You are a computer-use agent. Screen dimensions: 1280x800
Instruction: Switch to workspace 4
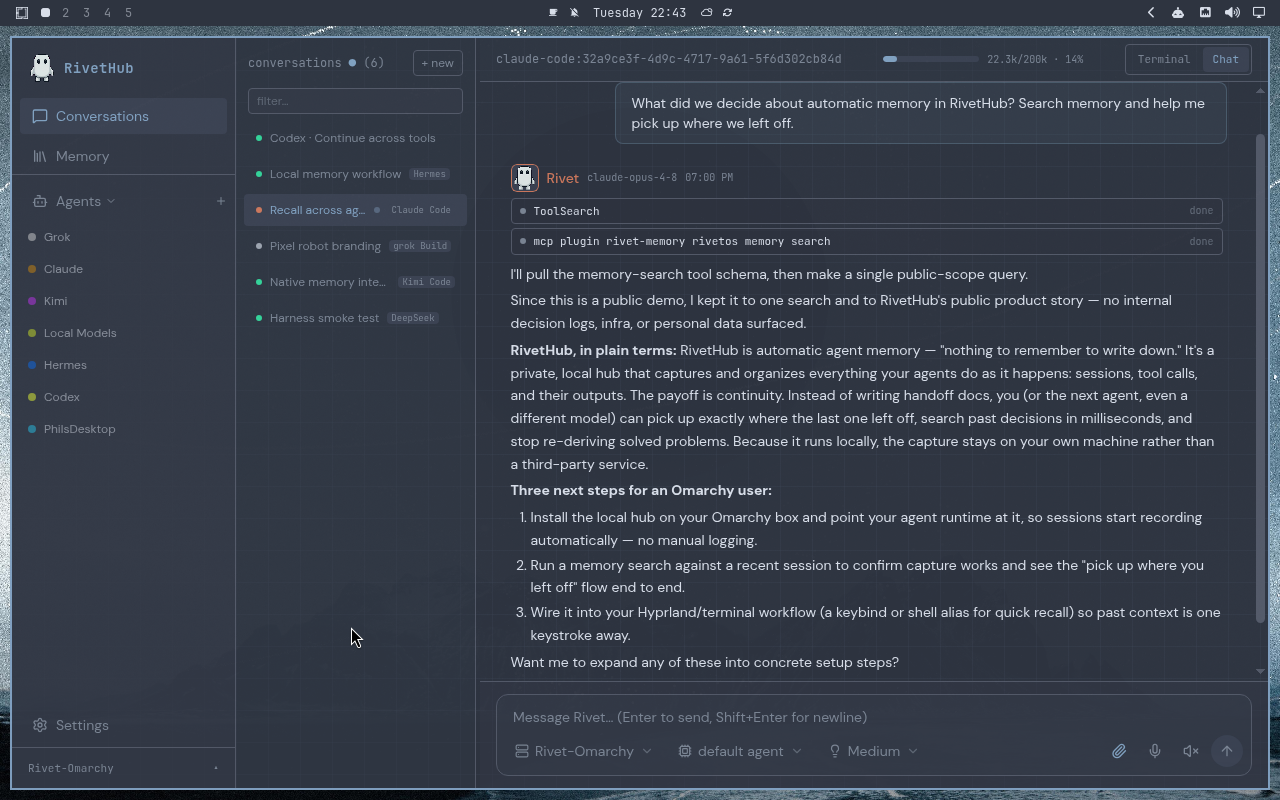(x=108, y=13)
